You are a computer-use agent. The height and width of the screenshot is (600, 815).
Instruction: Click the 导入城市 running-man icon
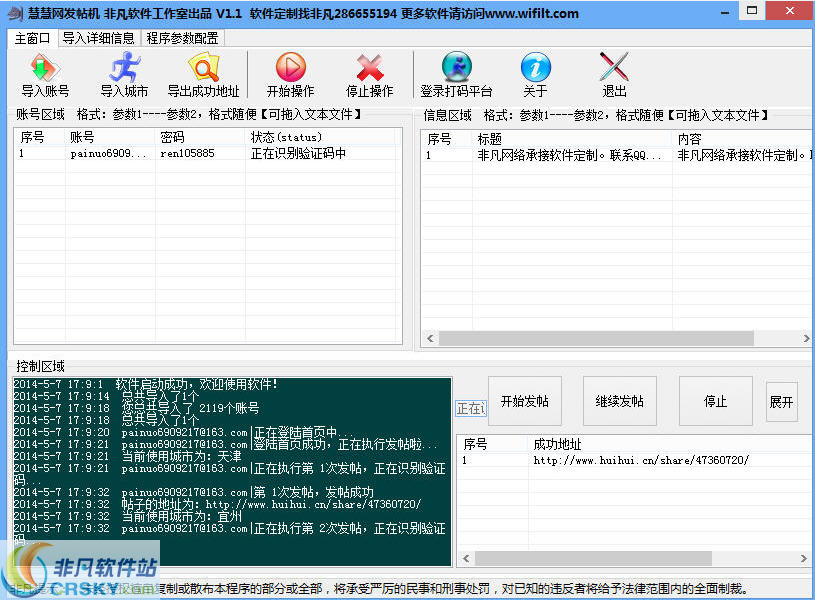tap(124, 68)
